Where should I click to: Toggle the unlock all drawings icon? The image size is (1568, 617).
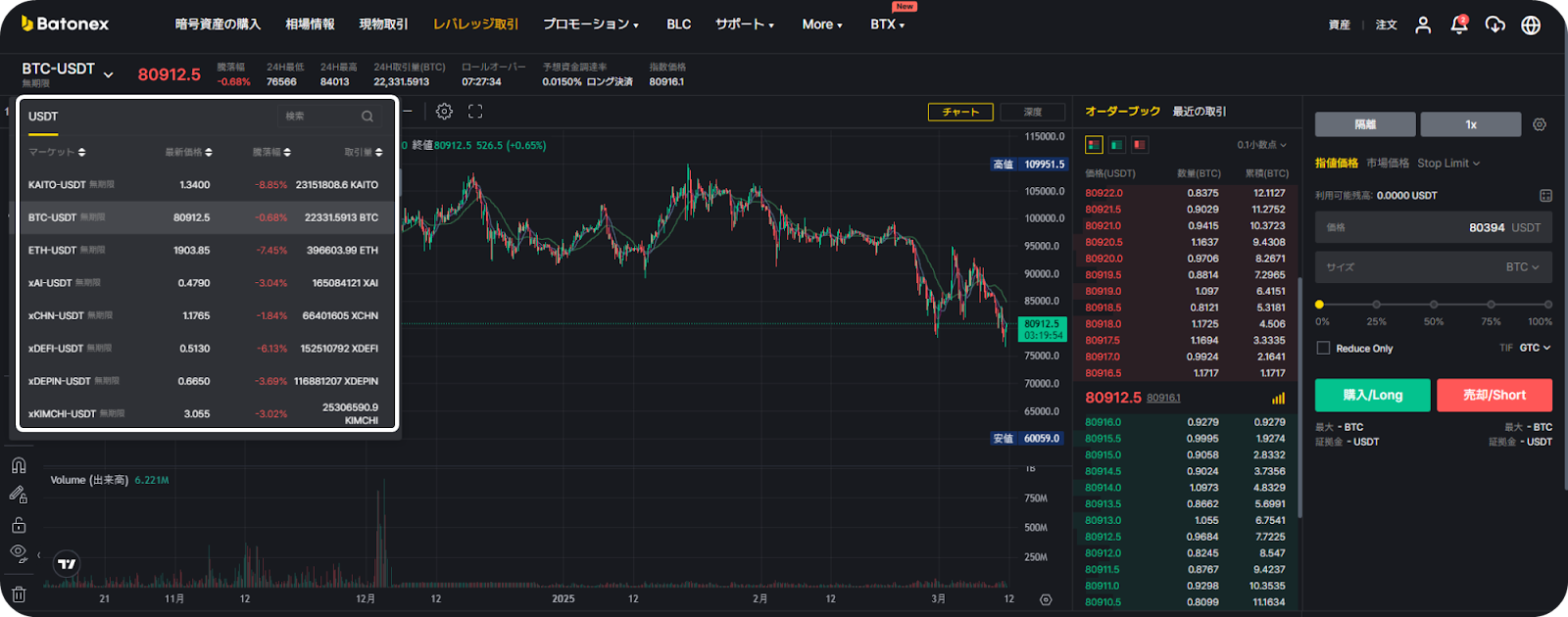(x=19, y=526)
